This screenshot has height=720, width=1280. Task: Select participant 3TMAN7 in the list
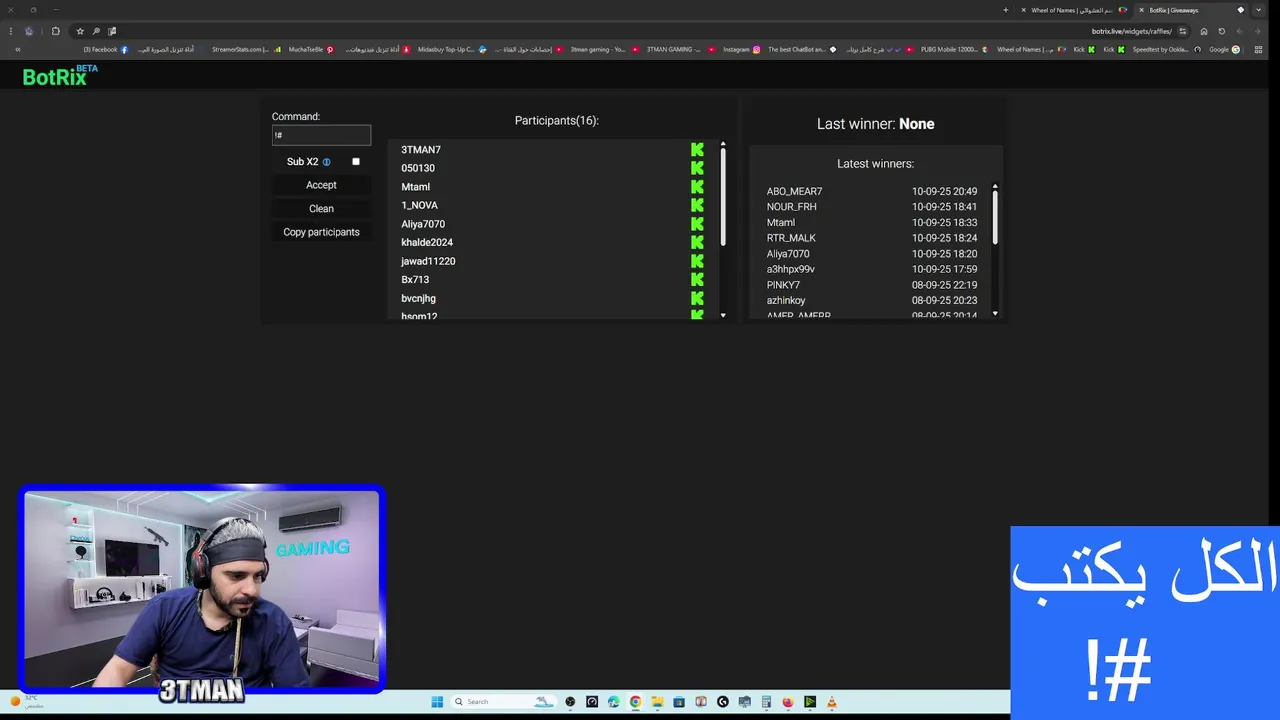(x=421, y=149)
